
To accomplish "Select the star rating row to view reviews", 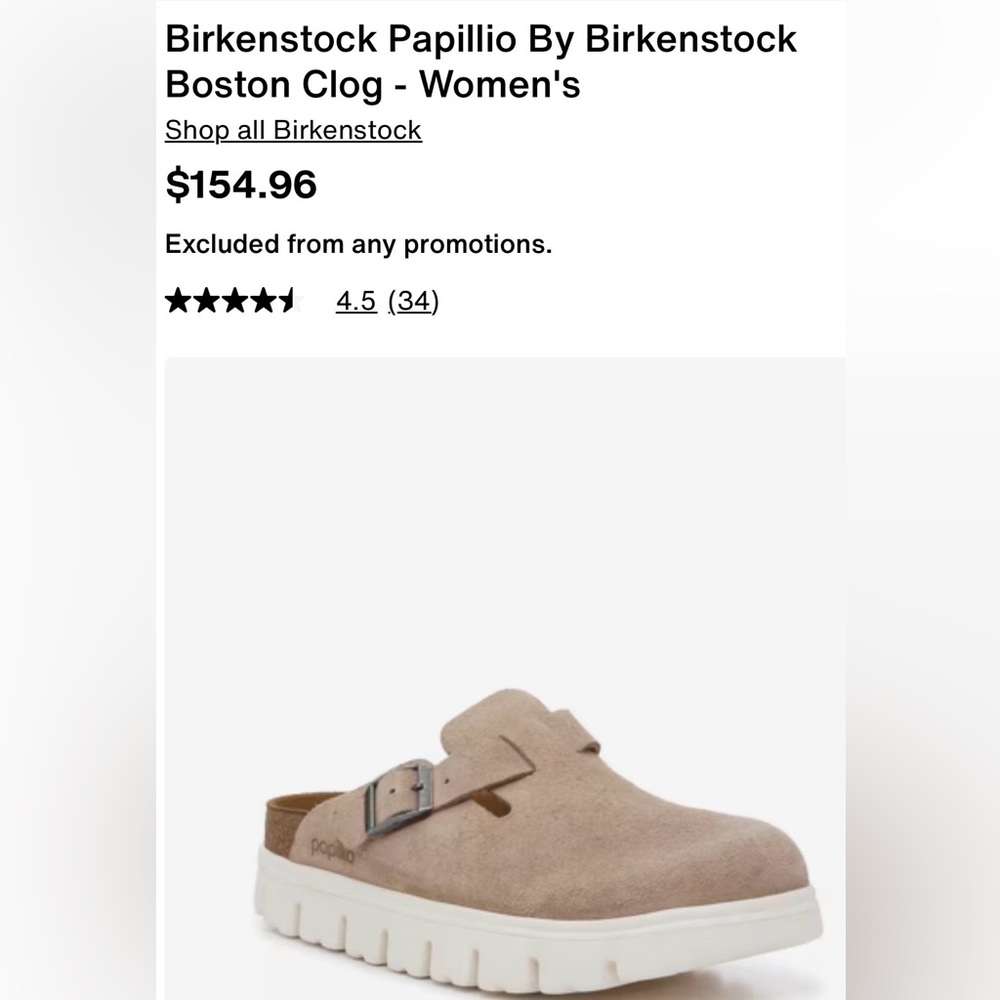I will click(238, 298).
